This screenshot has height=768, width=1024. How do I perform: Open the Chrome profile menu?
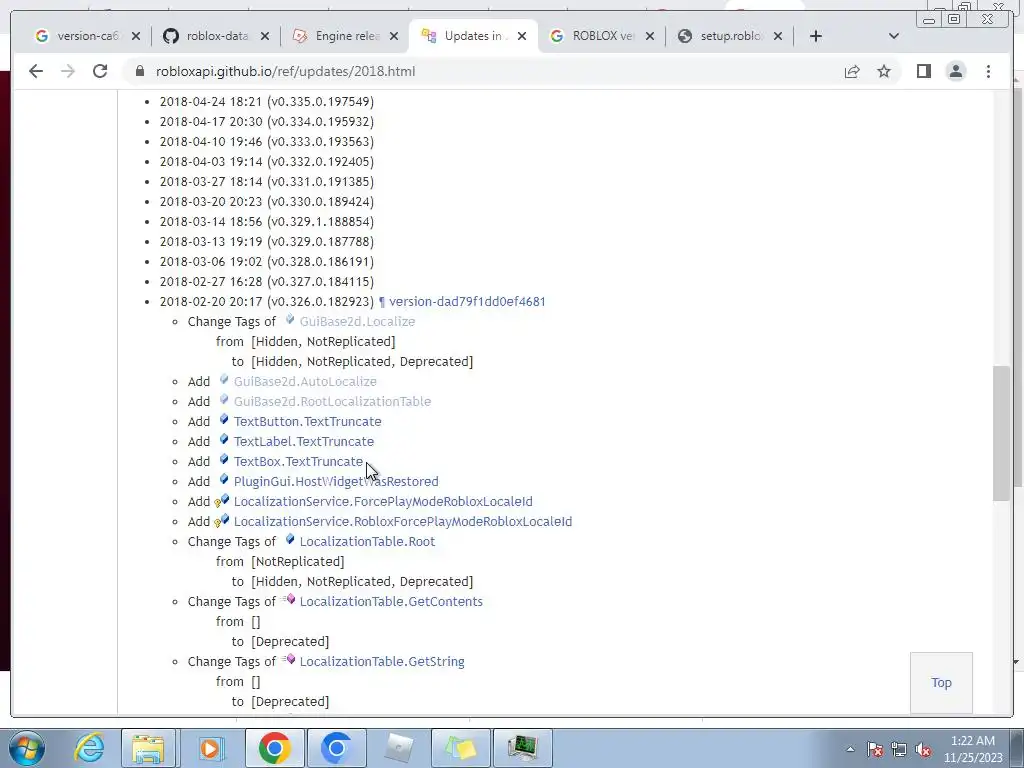point(955,71)
